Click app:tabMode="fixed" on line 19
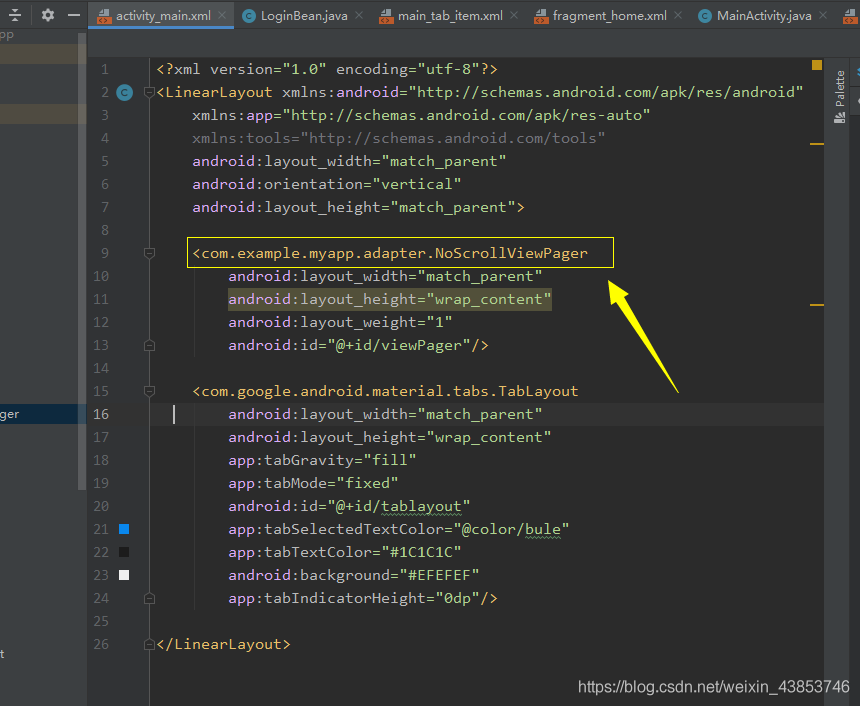 [313, 483]
